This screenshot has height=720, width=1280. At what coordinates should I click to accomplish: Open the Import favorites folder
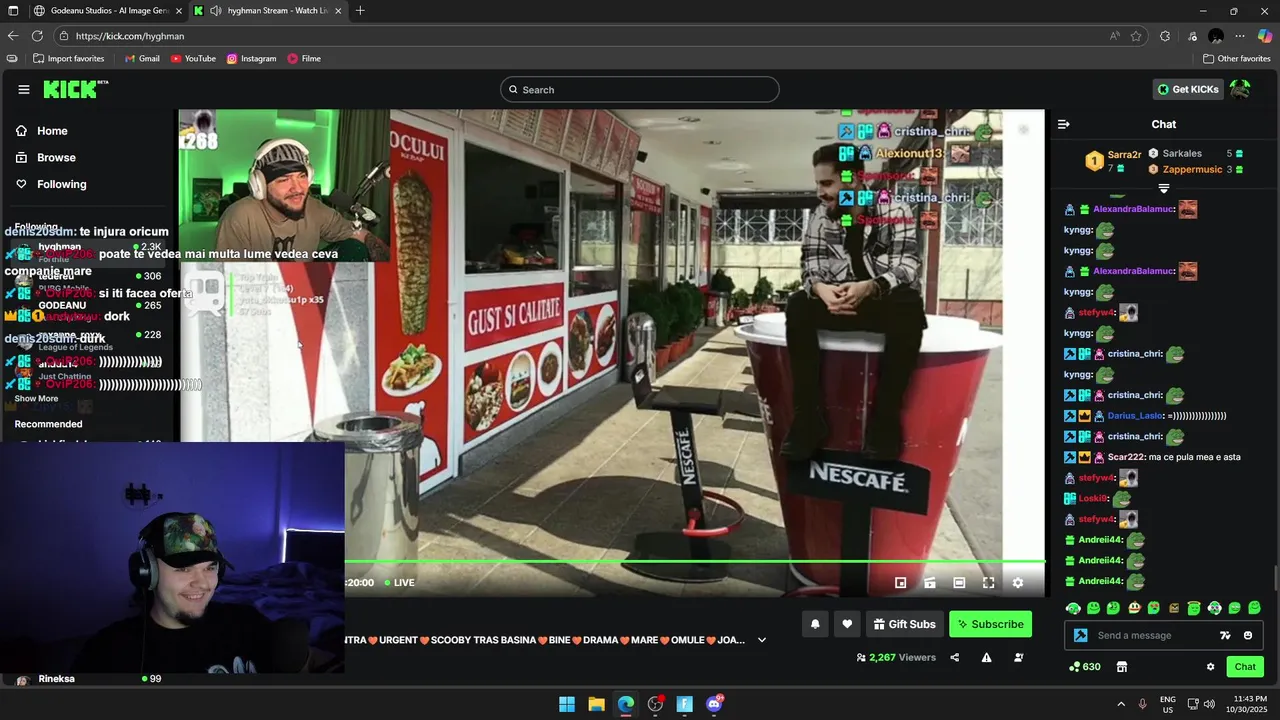coord(69,59)
